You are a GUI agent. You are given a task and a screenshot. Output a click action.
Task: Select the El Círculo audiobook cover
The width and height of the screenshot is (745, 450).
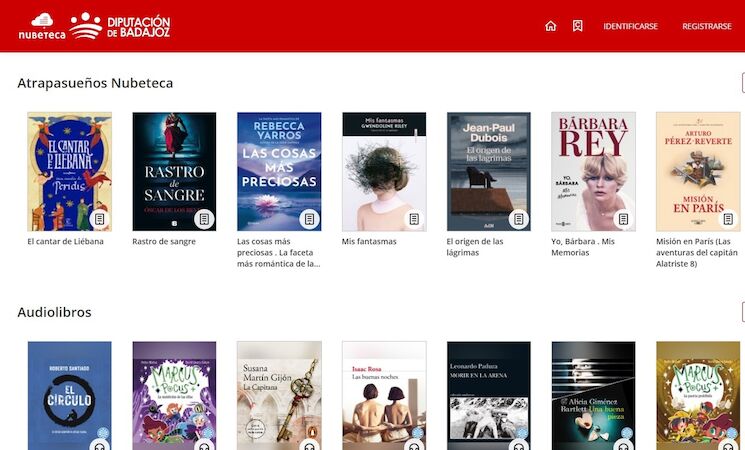tap(69, 395)
